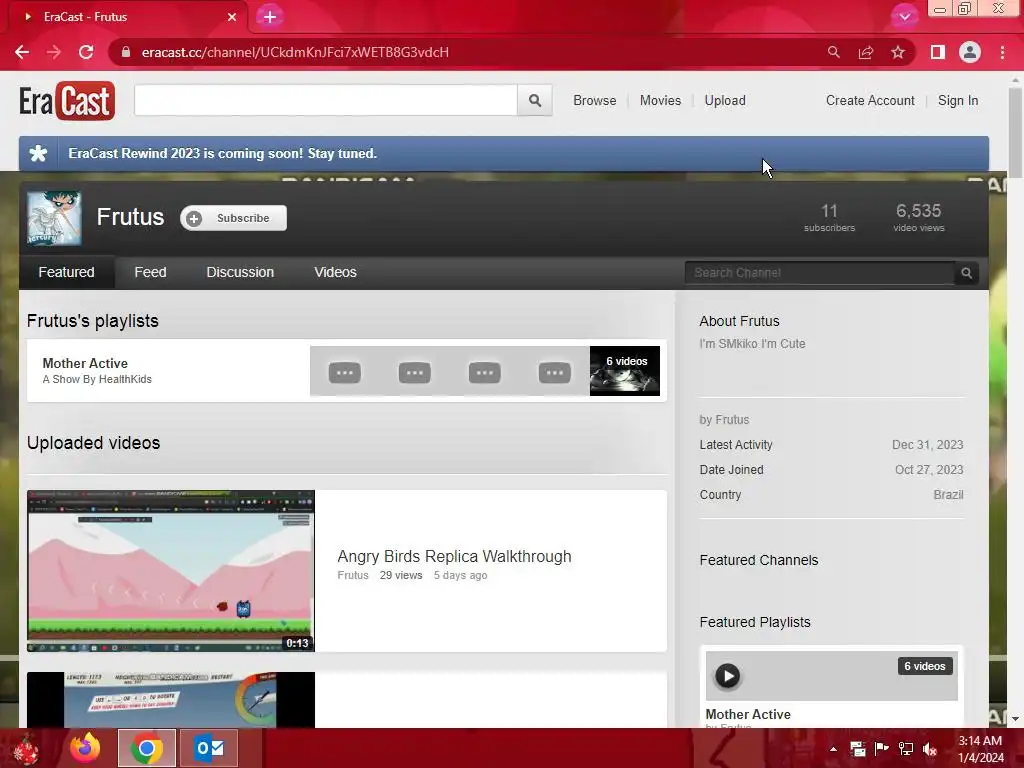The width and height of the screenshot is (1024, 768).
Task: Show hidden system tray icons
Action: click(833, 749)
